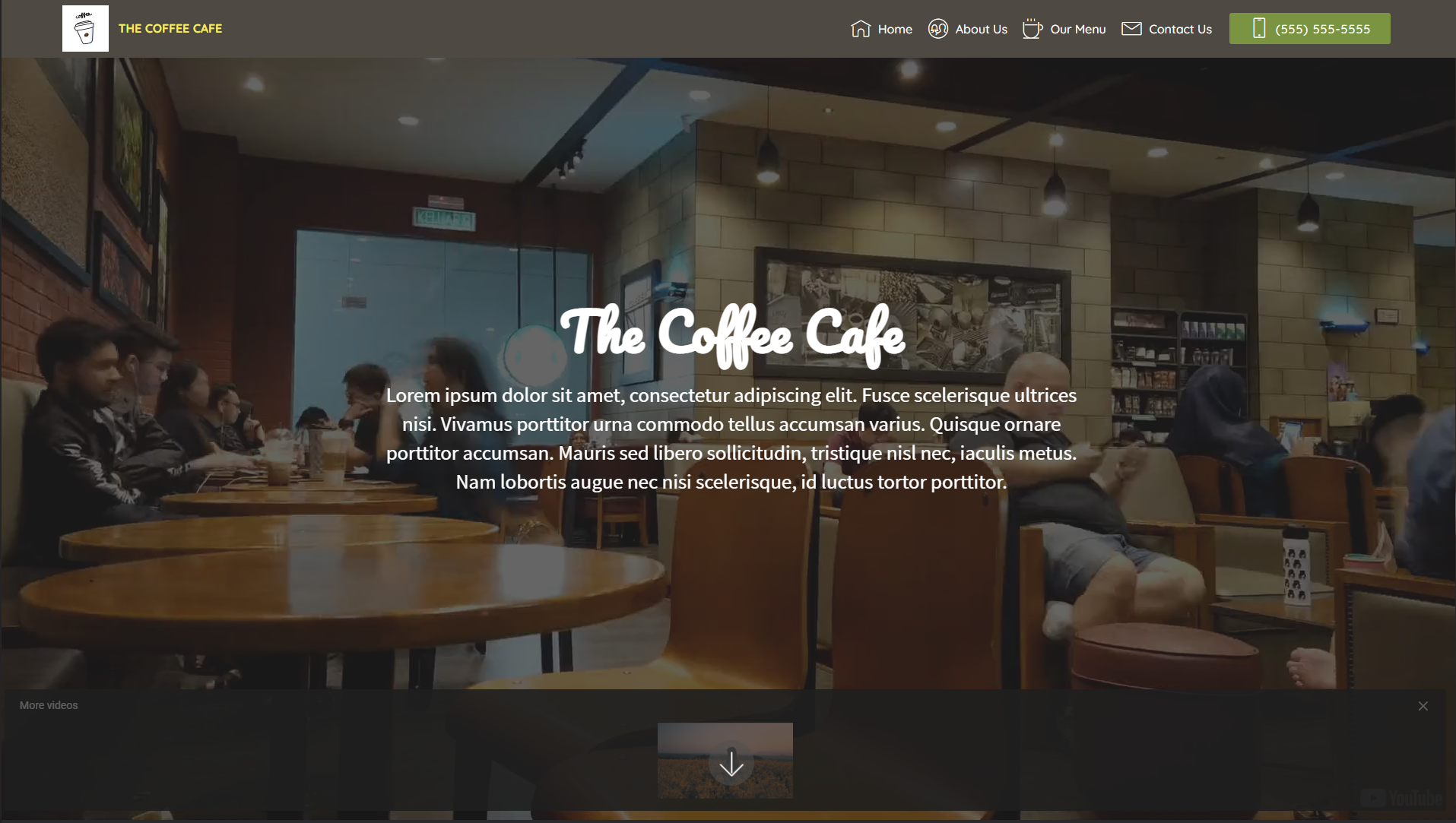
Task: Close the More videos overlay
Action: (x=1423, y=706)
